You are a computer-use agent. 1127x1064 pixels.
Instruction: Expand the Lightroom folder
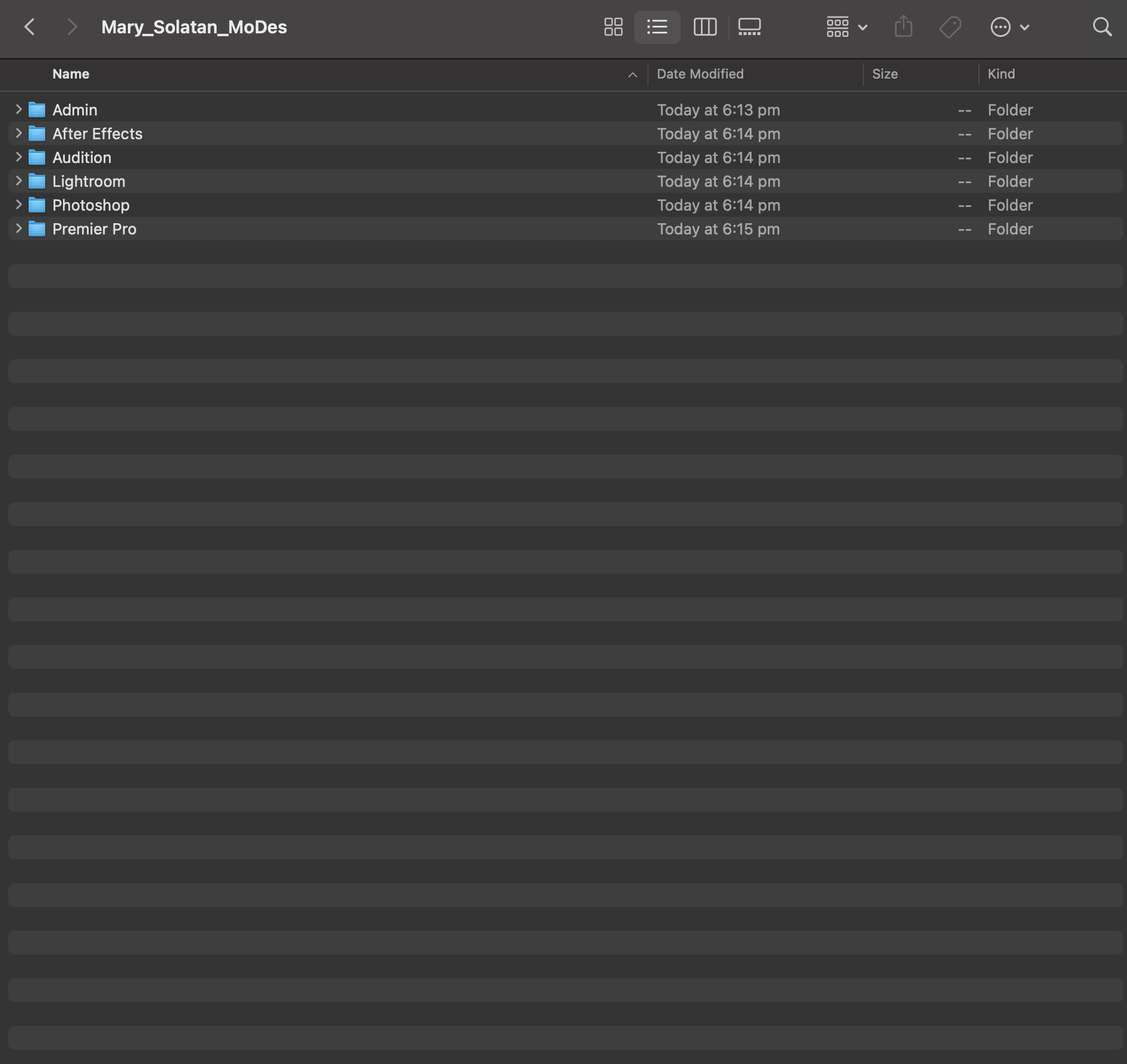click(x=18, y=181)
